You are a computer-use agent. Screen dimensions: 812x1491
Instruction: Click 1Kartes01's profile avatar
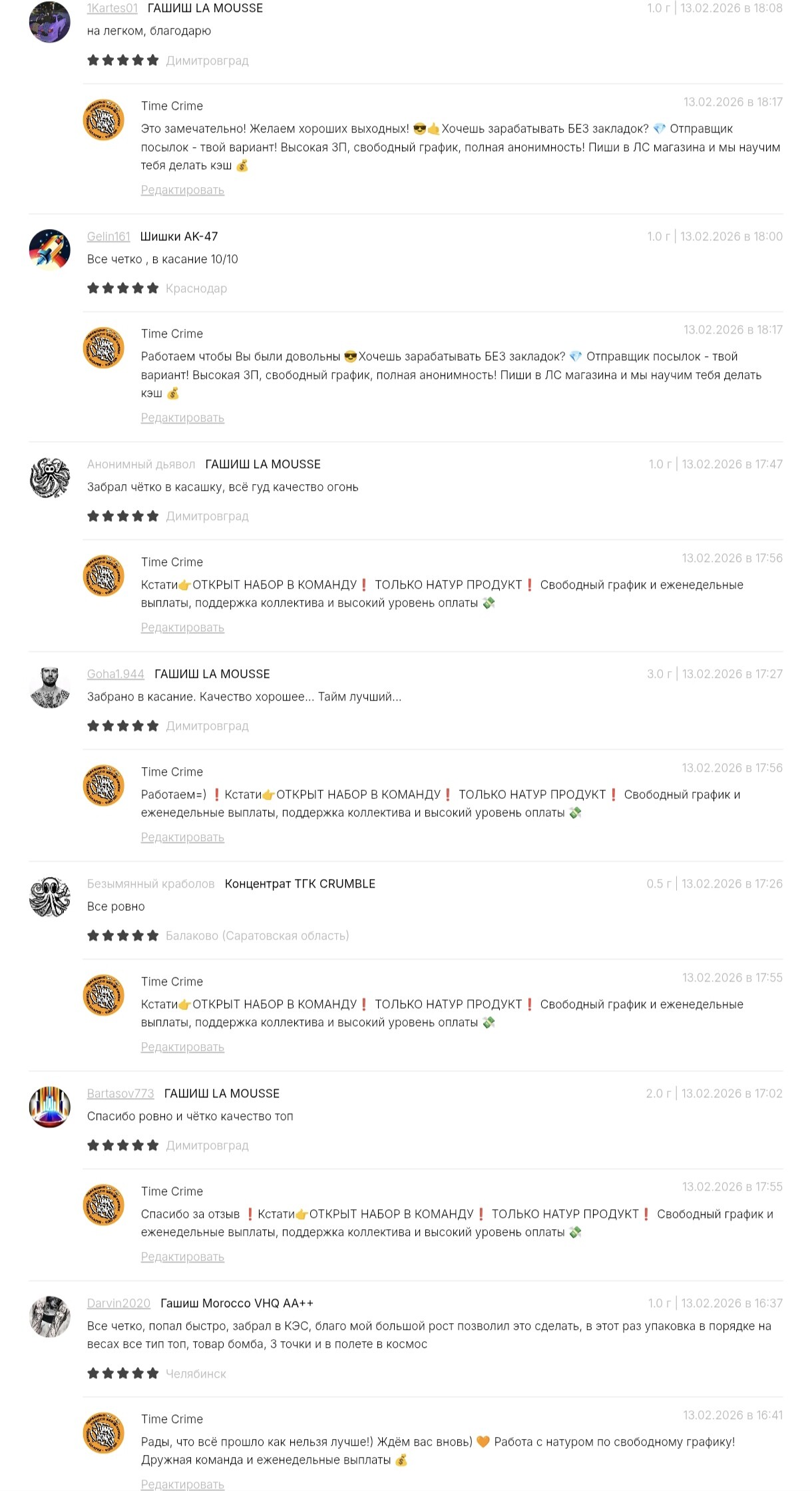pos(50,22)
